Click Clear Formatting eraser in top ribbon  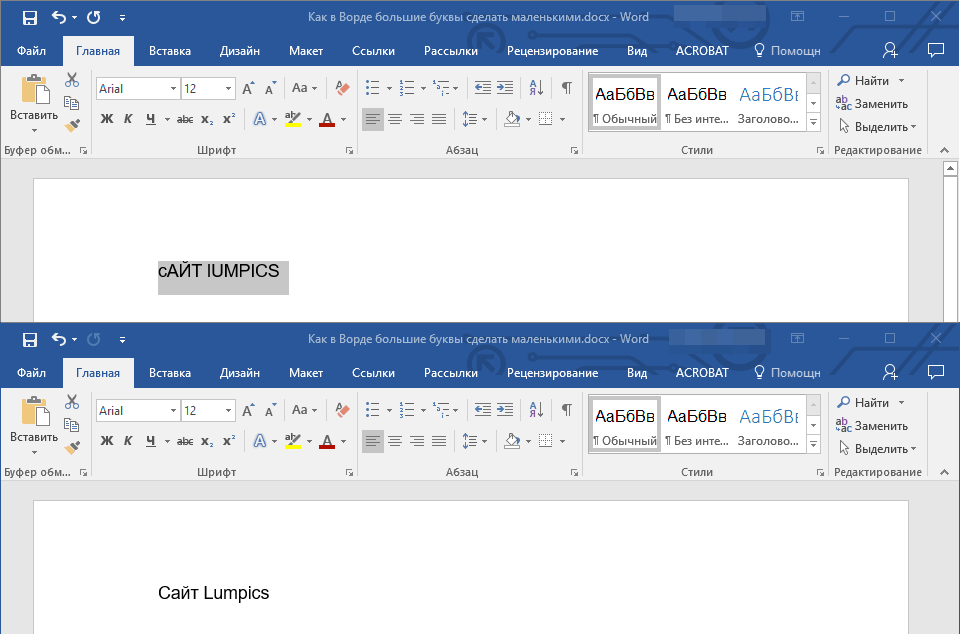click(x=343, y=88)
